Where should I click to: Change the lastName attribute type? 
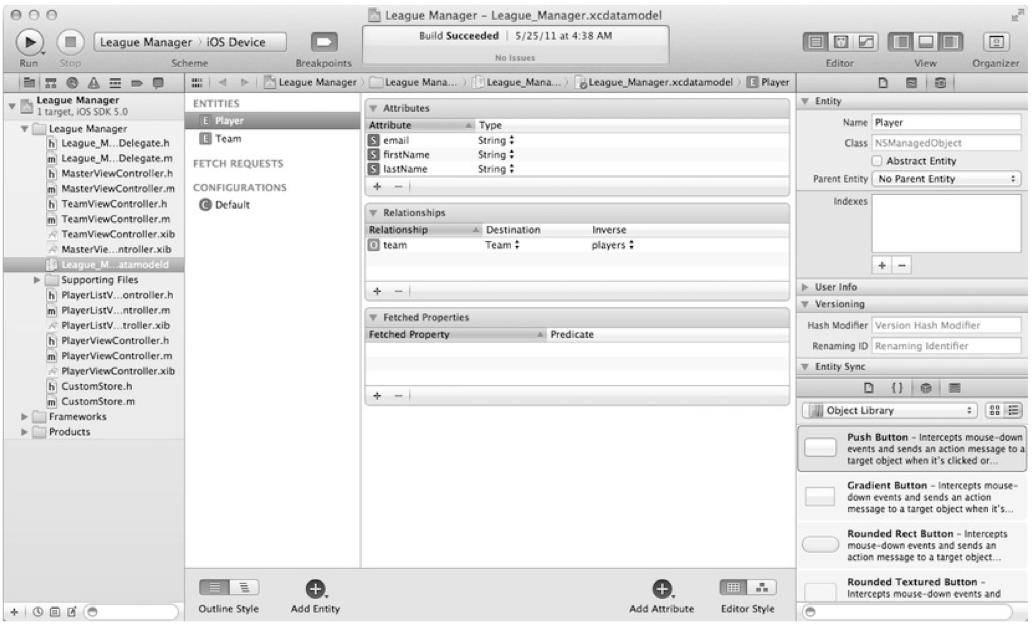(496, 169)
